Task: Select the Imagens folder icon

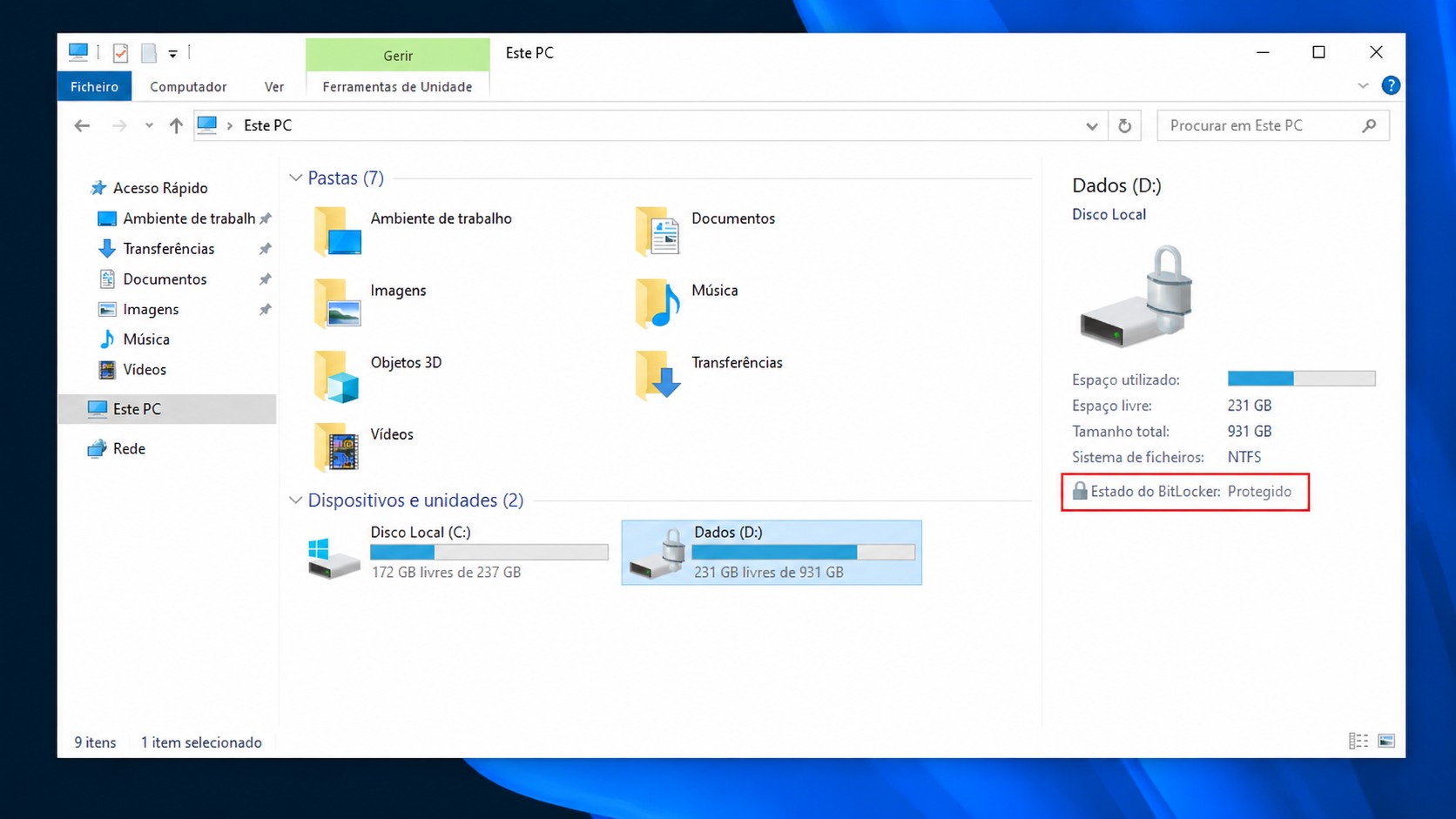Action: [338, 303]
